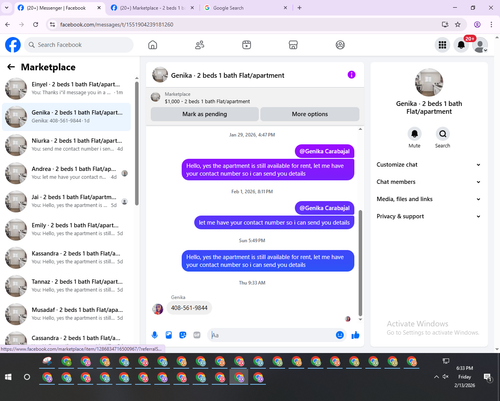Image resolution: width=500 pixels, height=401 pixels.
Task: Expand Chat members section
Action: point(429,182)
